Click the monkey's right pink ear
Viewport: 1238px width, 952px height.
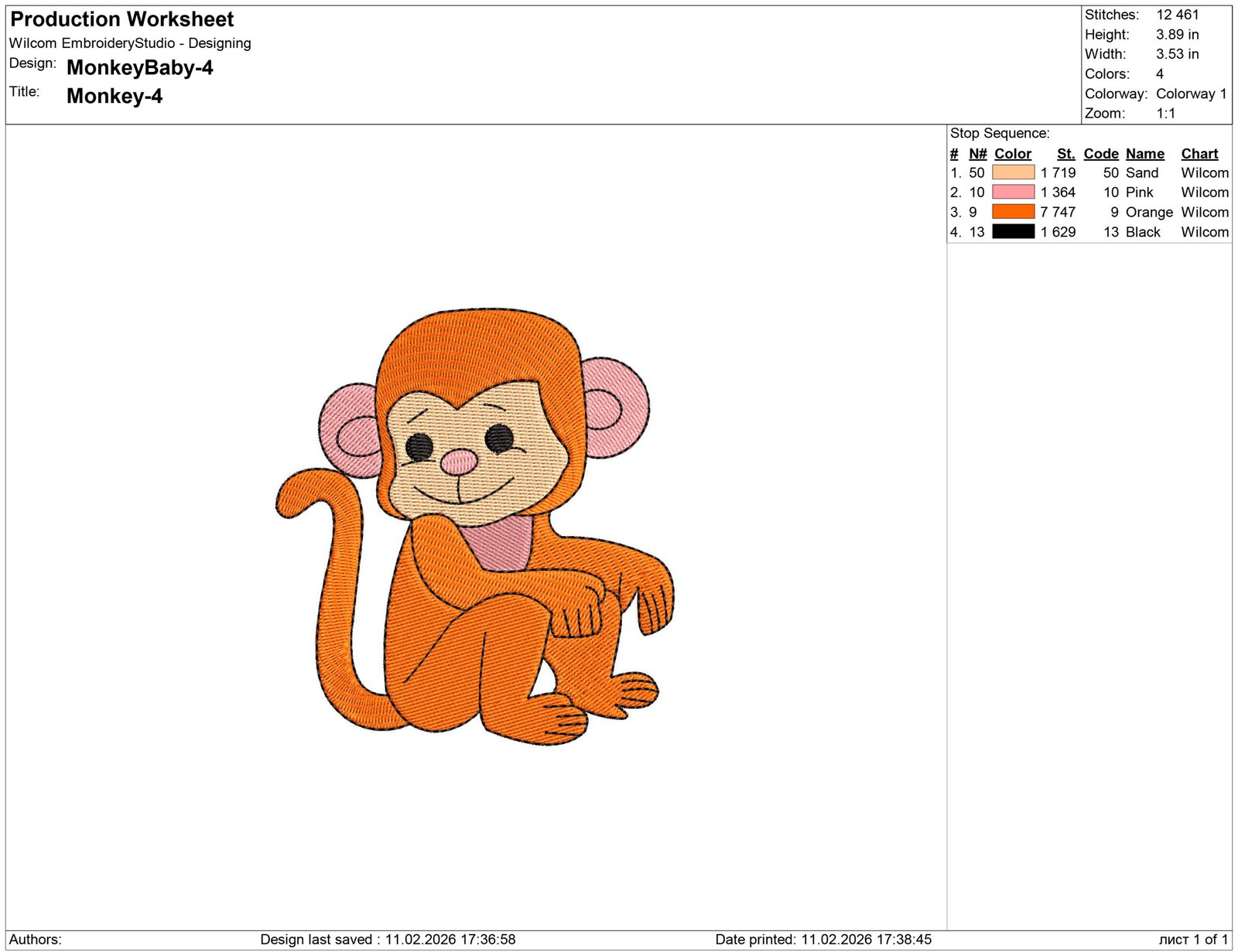615,406
